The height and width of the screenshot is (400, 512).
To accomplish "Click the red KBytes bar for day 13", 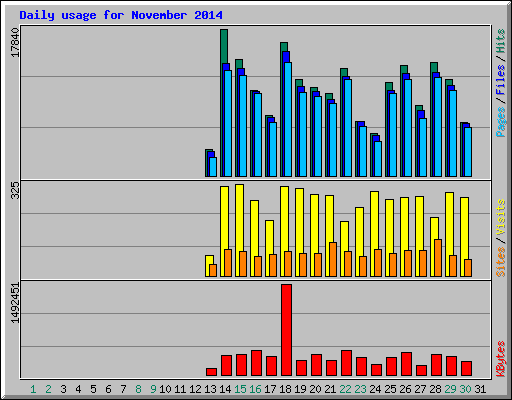I will (211, 372).
